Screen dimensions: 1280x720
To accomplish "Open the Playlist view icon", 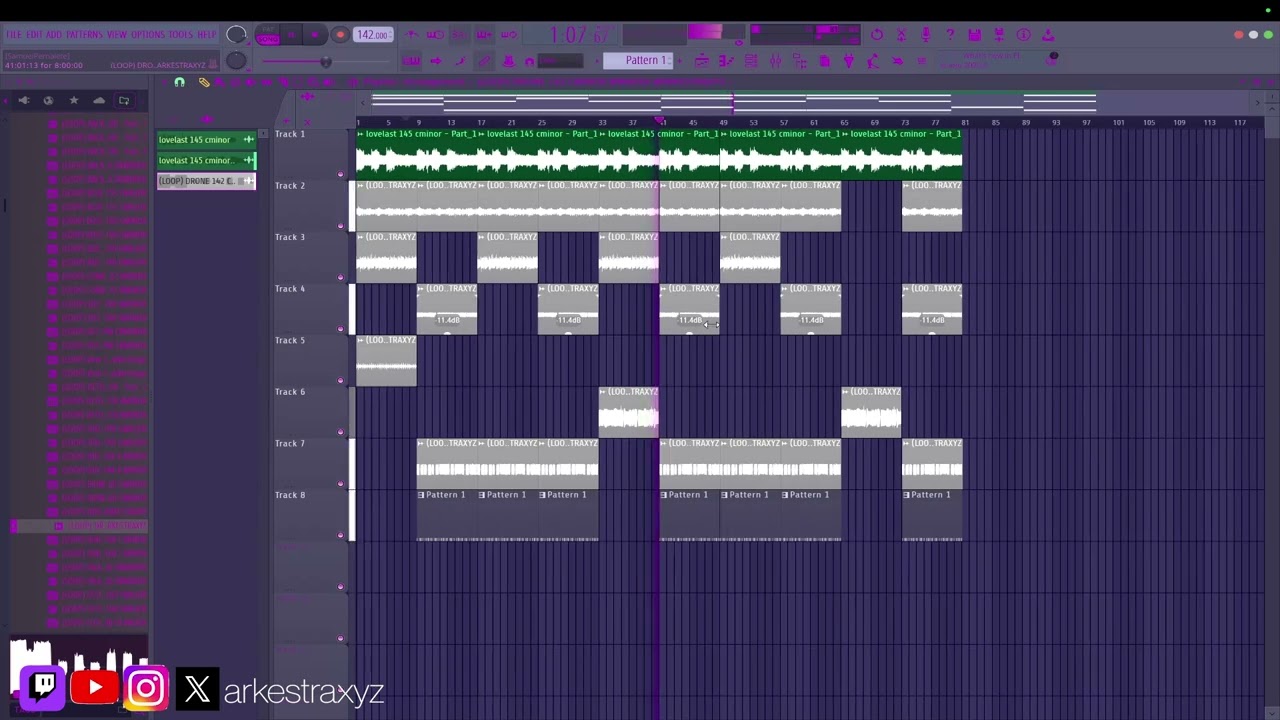I will click(x=702, y=61).
